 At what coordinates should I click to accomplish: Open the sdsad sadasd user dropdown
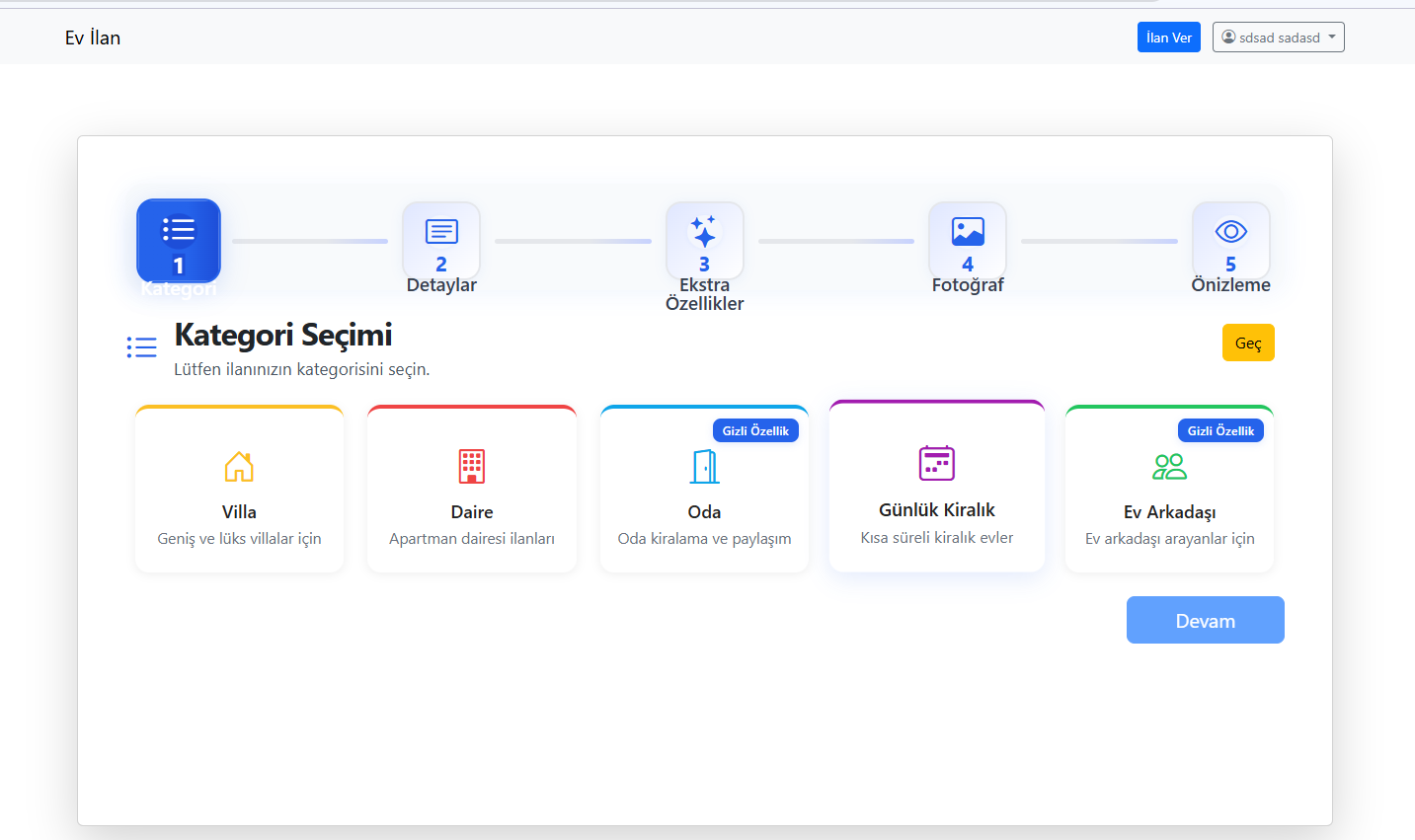coord(1279,37)
